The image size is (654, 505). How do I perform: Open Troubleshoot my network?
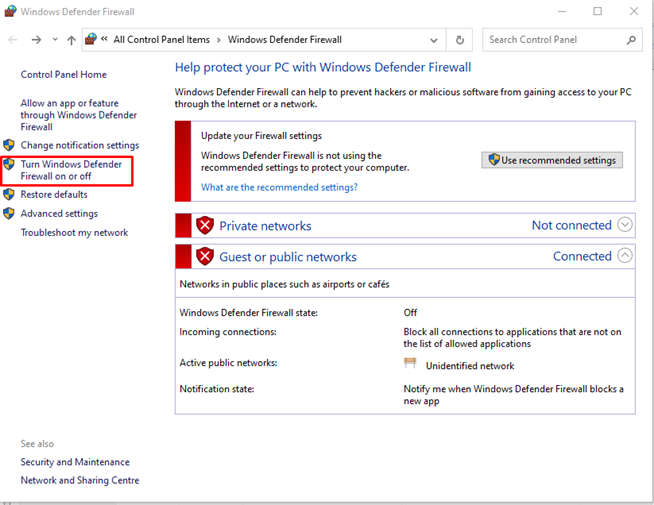point(74,233)
